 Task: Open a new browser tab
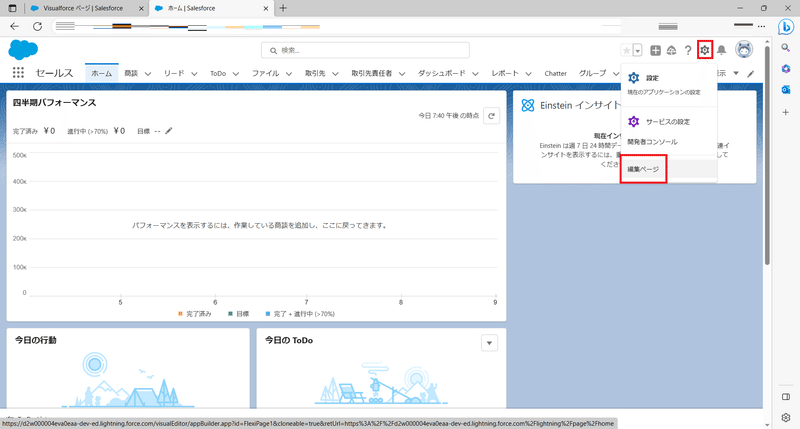pyautogui.click(x=283, y=8)
